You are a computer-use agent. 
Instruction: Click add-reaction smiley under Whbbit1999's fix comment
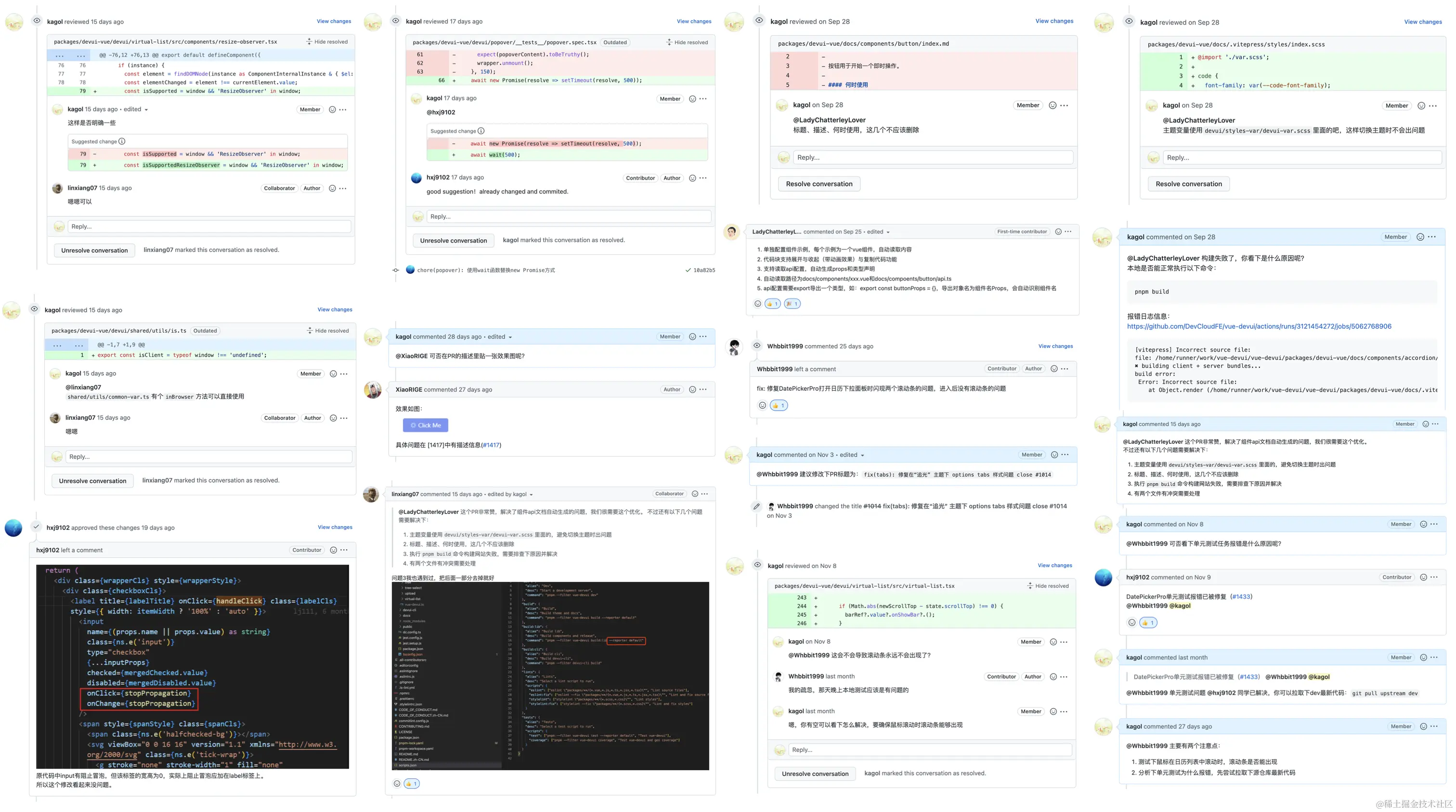pyautogui.click(x=762, y=405)
